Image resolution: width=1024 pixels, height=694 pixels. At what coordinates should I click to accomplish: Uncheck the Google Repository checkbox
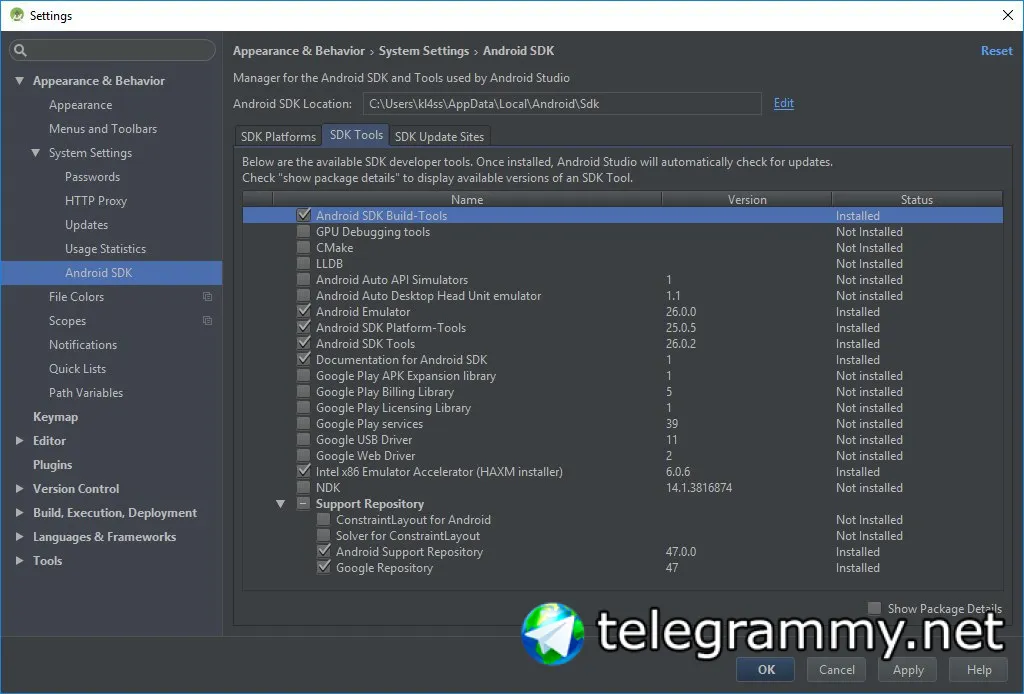click(323, 567)
